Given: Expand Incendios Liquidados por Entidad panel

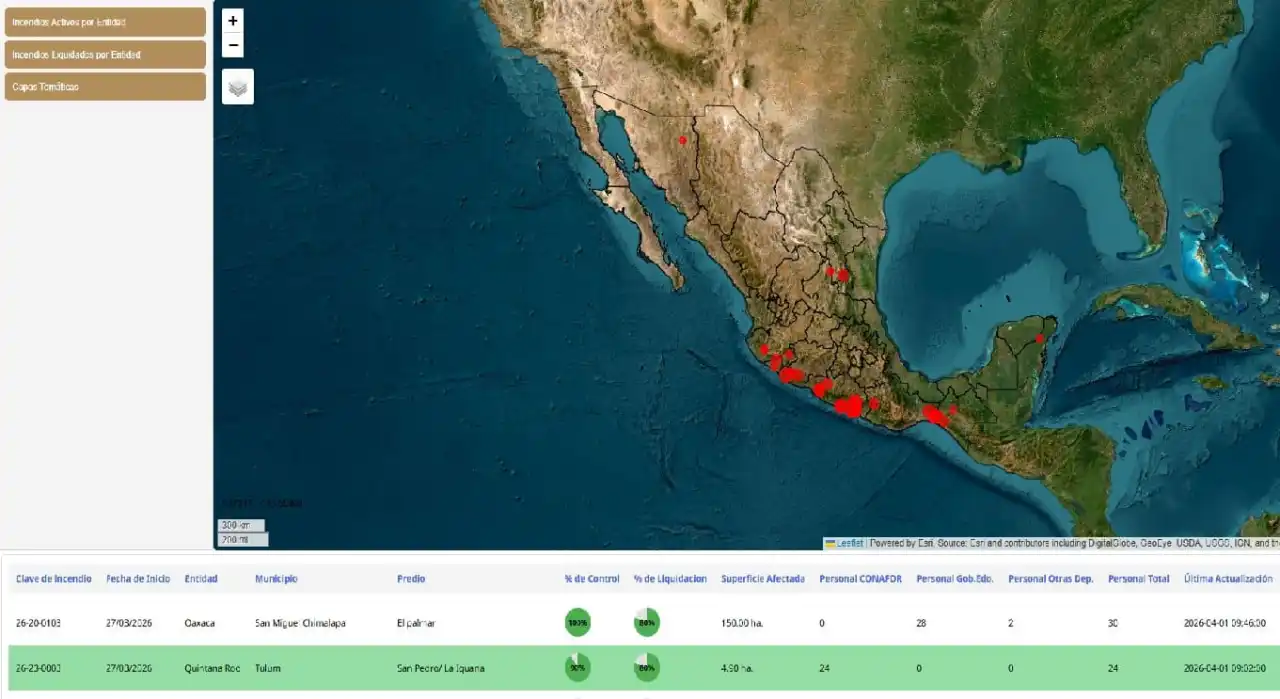Looking at the screenshot, I should coord(105,54).
